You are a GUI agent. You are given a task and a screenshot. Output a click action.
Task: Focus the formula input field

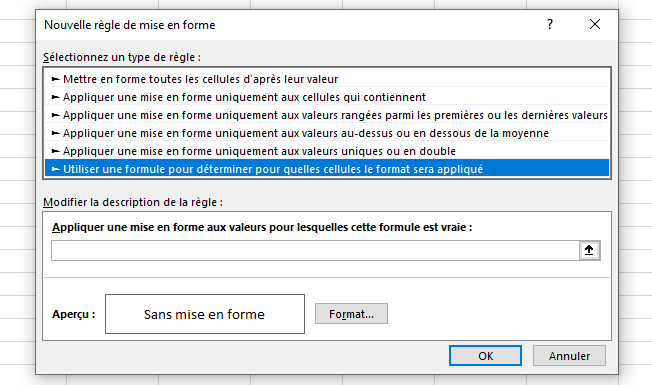[x=315, y=250]
